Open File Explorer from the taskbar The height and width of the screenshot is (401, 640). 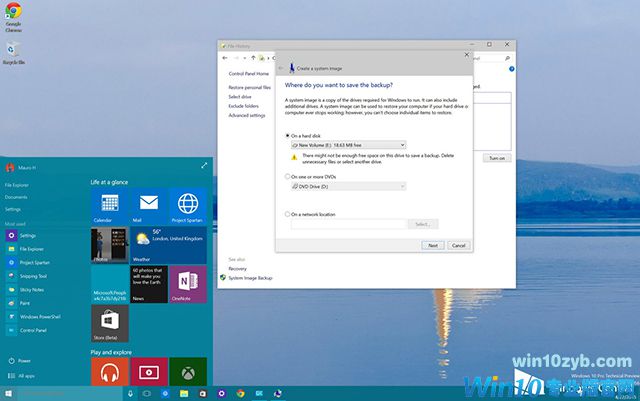(184, 394)
